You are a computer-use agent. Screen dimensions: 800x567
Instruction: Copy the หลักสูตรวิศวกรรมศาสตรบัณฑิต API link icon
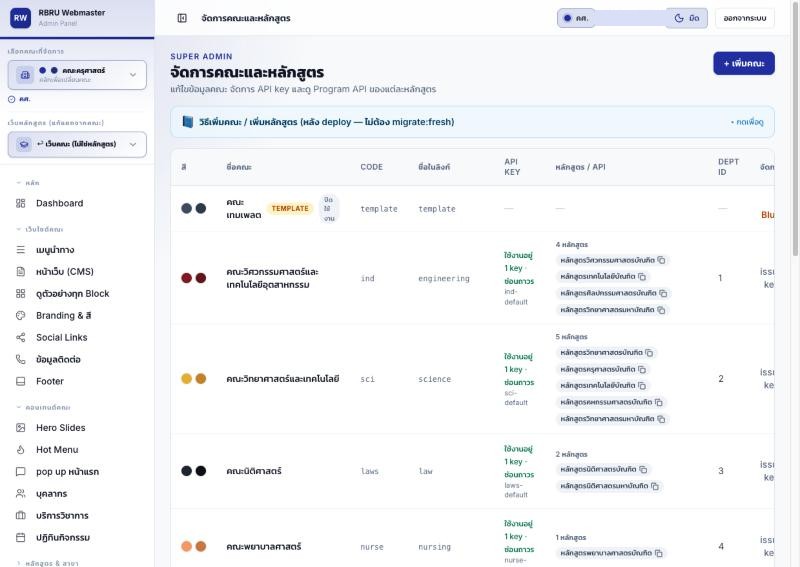[x=661, y=260]
